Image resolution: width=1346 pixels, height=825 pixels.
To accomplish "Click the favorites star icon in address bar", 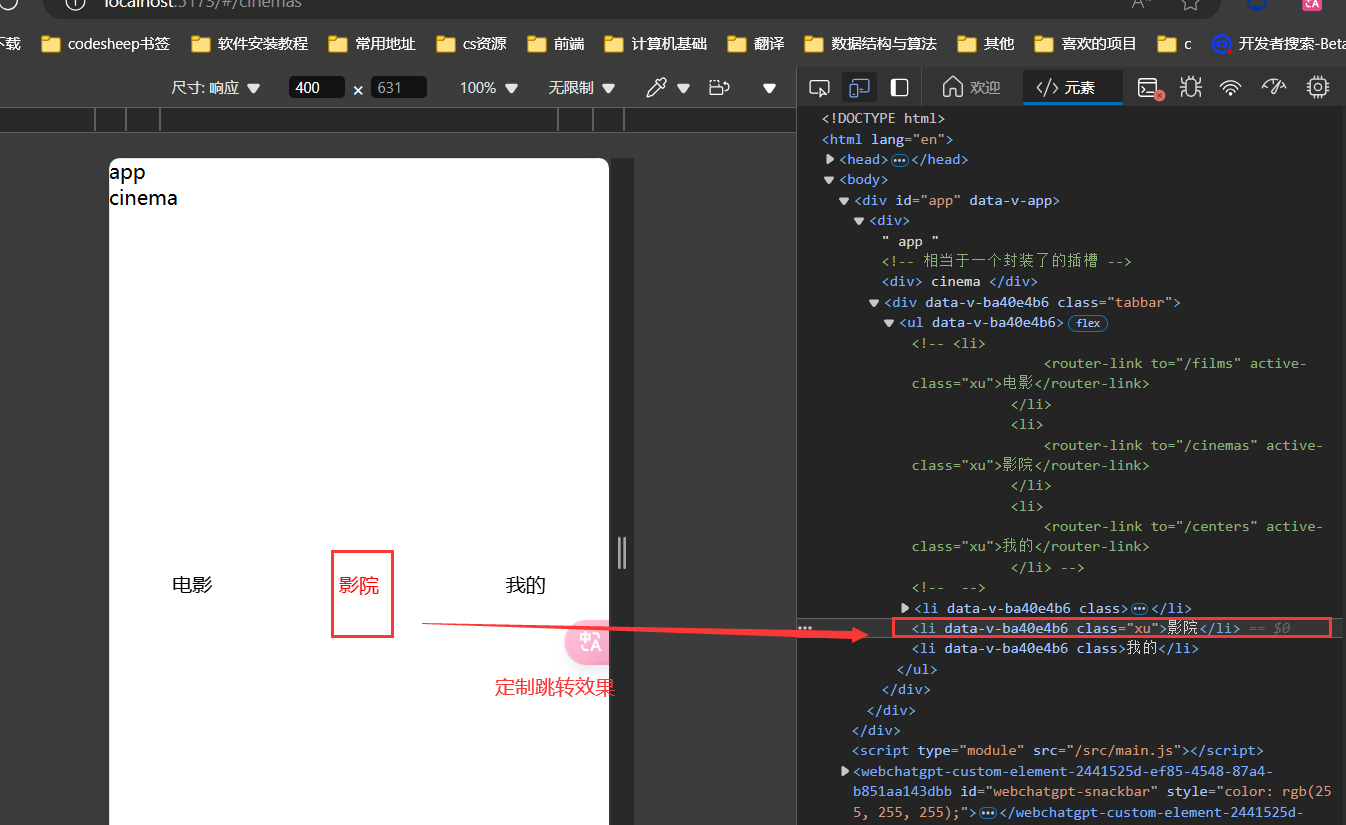I will pyautogui.click(x=1190, y=4).
